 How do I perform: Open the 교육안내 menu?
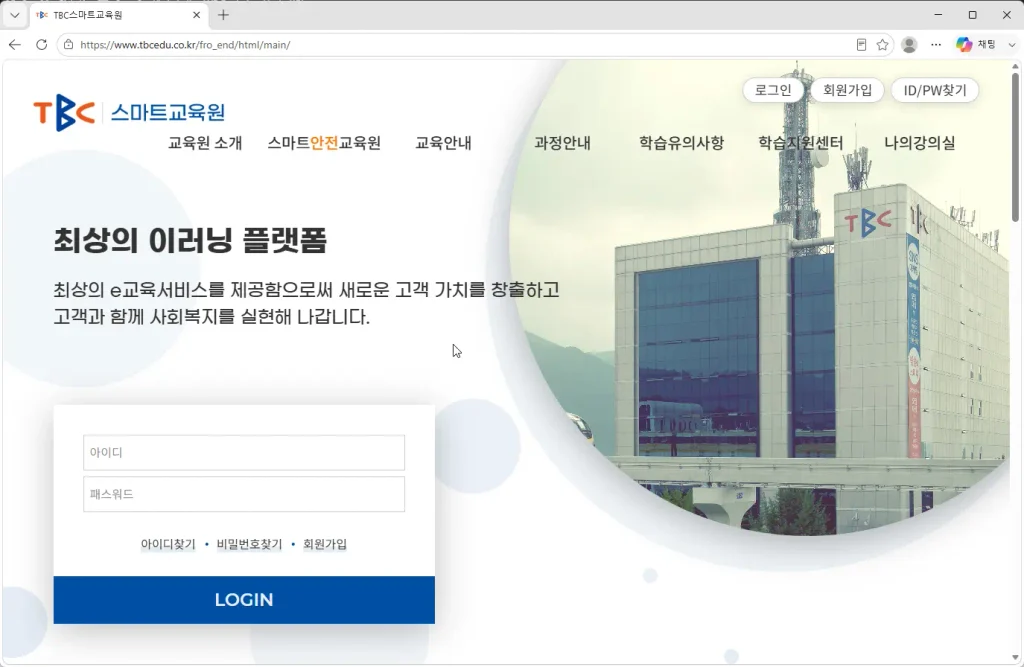pyautogui.click(x=443, y=142)
